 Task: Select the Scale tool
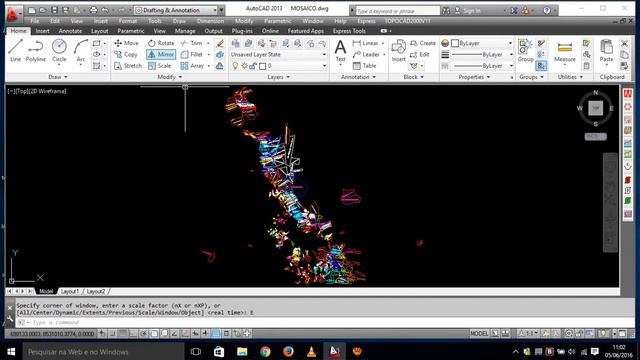point(160,66)
